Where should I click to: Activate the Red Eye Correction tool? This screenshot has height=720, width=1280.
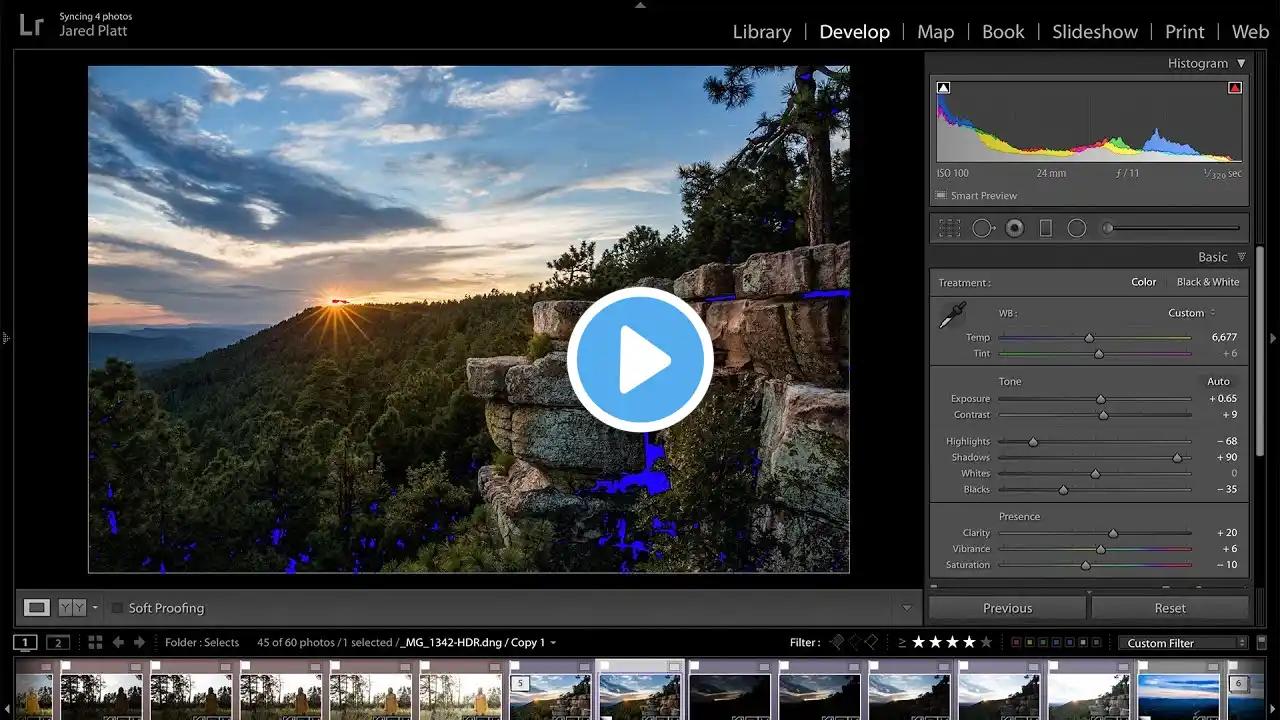pos(1015,228)
